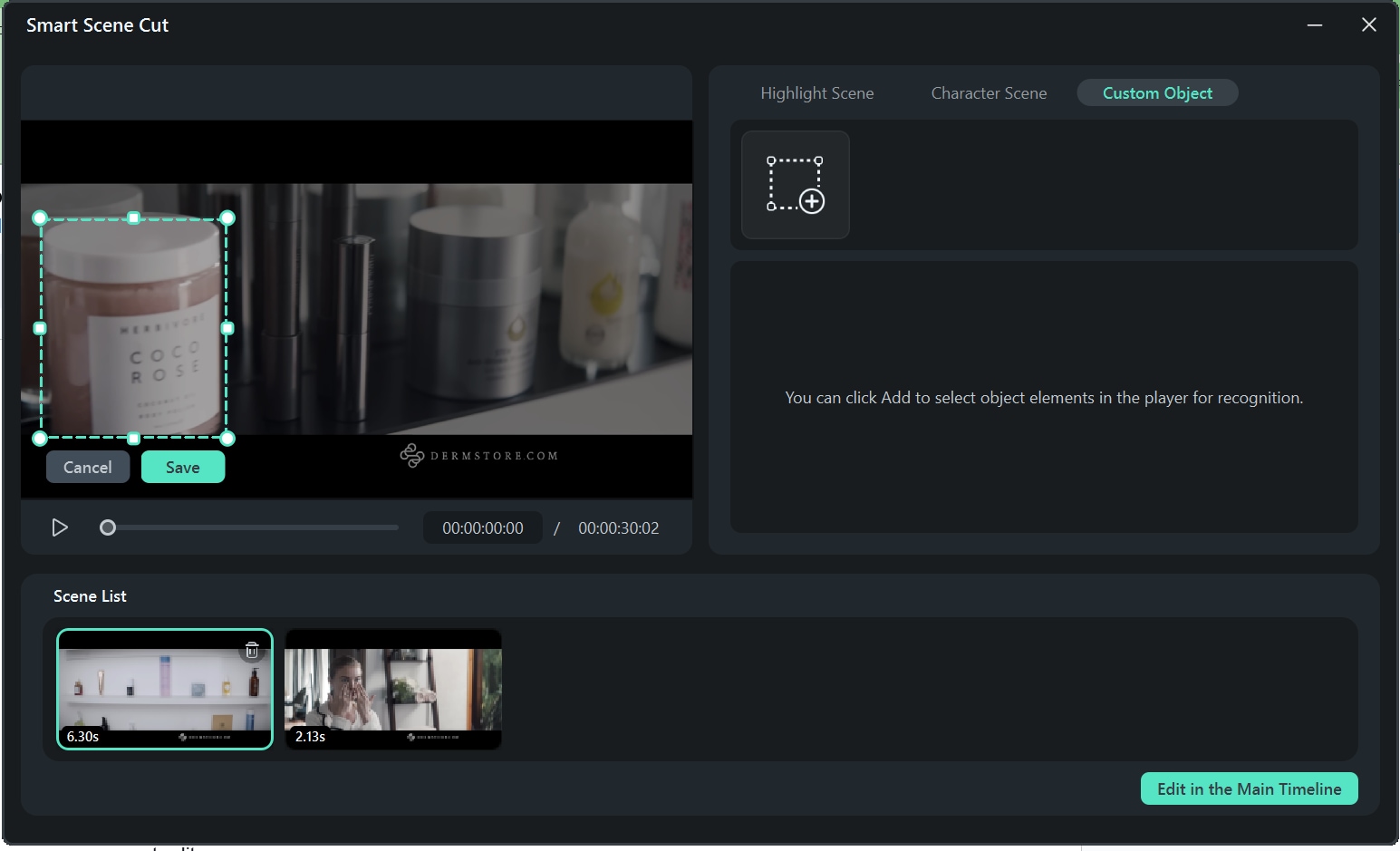Image resolution: width=1400 pixels, height=851 pixels.
Task: Switch to Highlight Scene tab
Action: [x=816, y=93]
